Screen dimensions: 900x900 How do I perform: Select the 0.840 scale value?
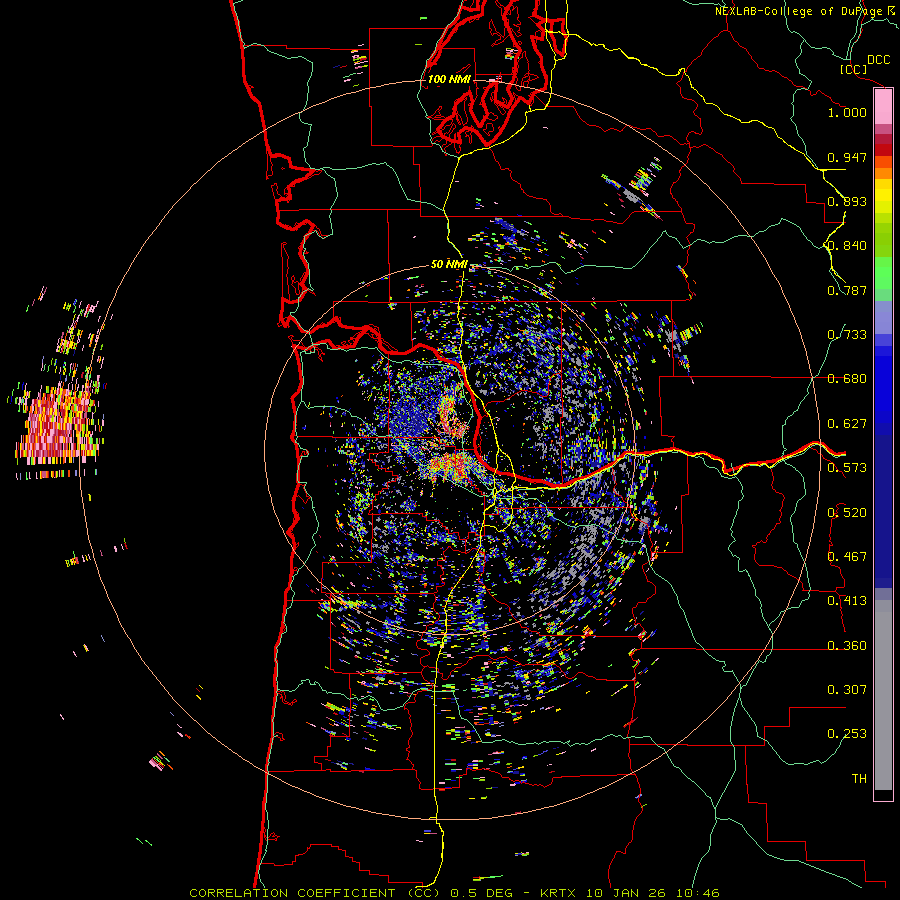[847, 246]
